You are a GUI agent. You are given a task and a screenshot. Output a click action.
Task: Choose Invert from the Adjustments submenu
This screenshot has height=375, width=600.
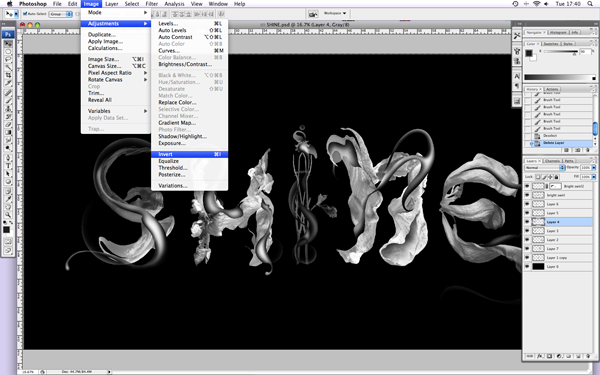click(190, 154)
